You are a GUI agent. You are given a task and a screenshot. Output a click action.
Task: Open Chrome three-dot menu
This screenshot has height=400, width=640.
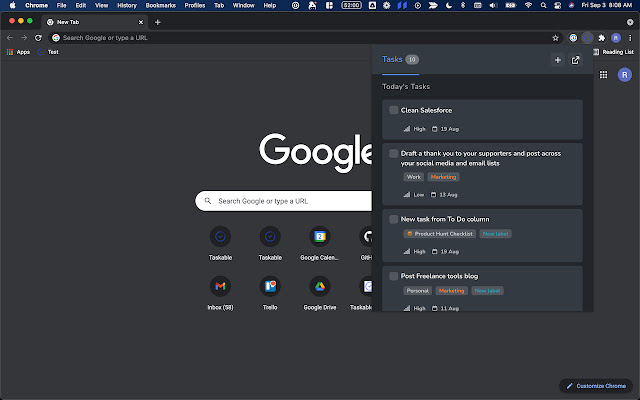(x=630, y=38)
